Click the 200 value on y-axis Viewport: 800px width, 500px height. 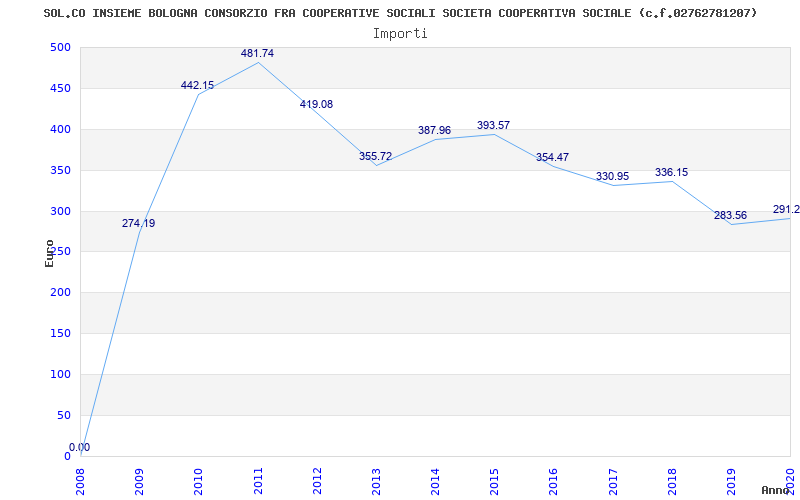coord(60,292)
